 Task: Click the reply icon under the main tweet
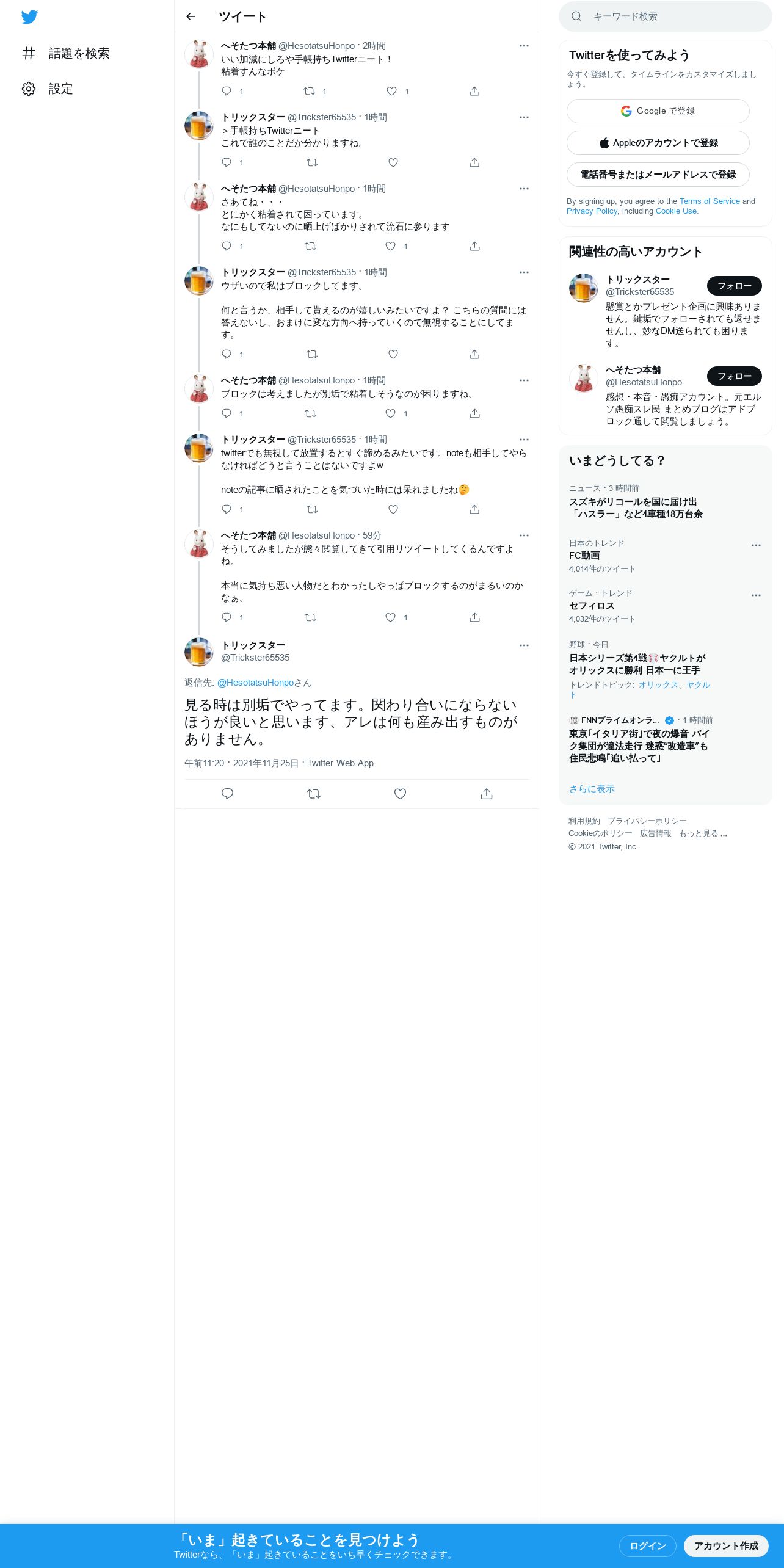click(227, 794)
